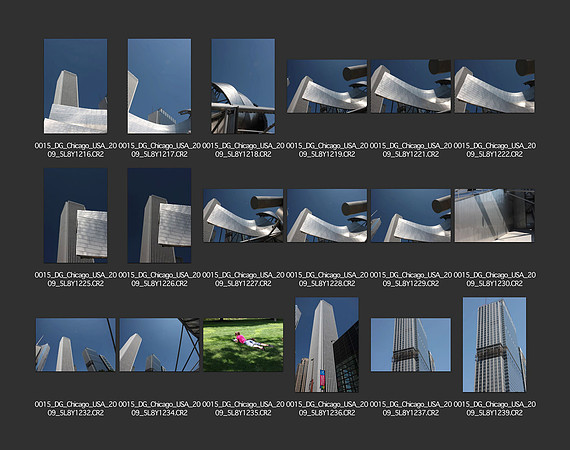Click the filename label ending 5L8Y1237.CR2
Screen dimensions: 570x450
[411, 409]
